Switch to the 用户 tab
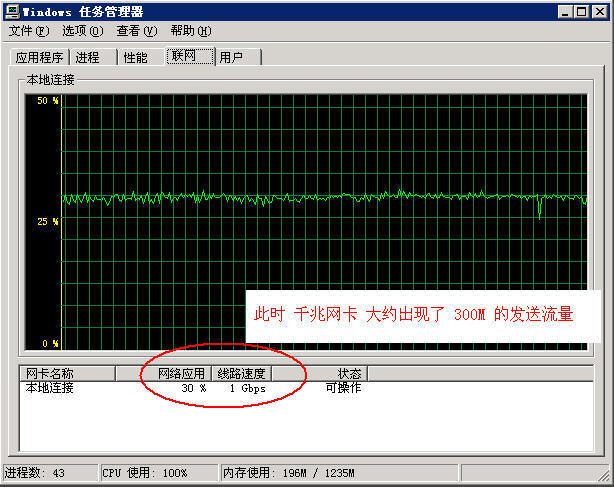Screen dimensions: 614x487 (238, 58)
